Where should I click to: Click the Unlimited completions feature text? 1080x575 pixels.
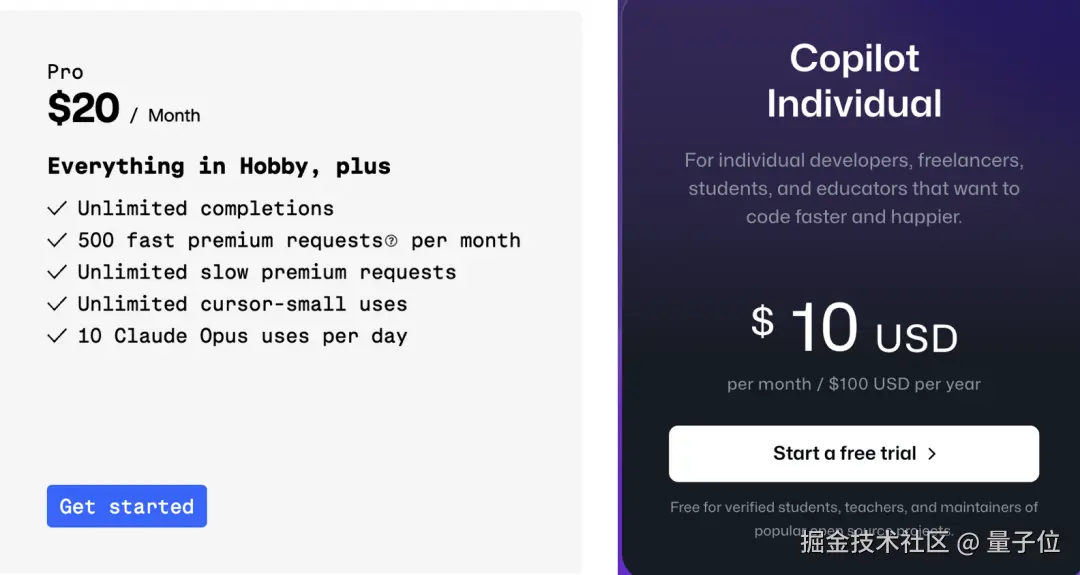pos(205,208)
